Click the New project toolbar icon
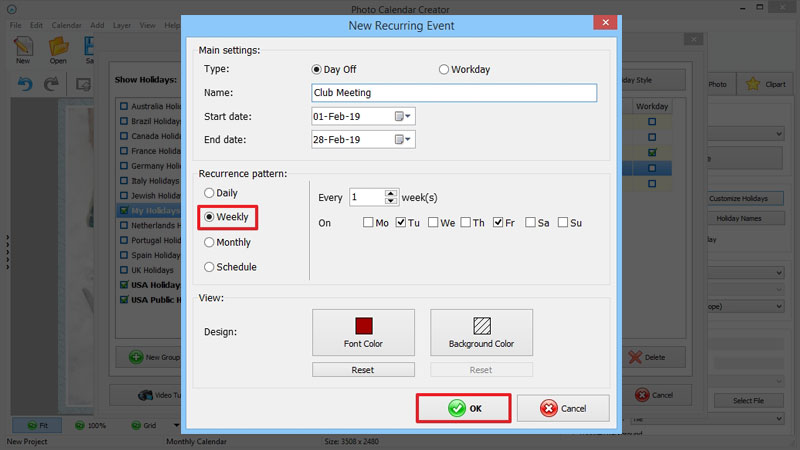The image size is (800, 450). [23, 47]
